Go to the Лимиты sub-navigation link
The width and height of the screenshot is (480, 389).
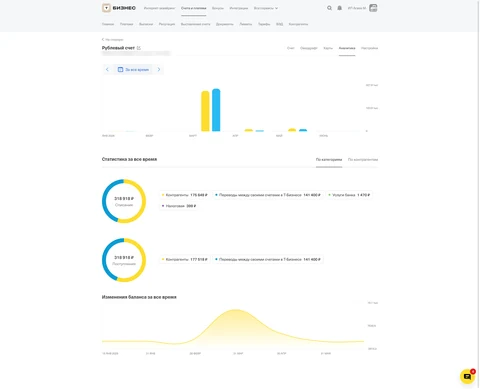[x=246, y=24]
